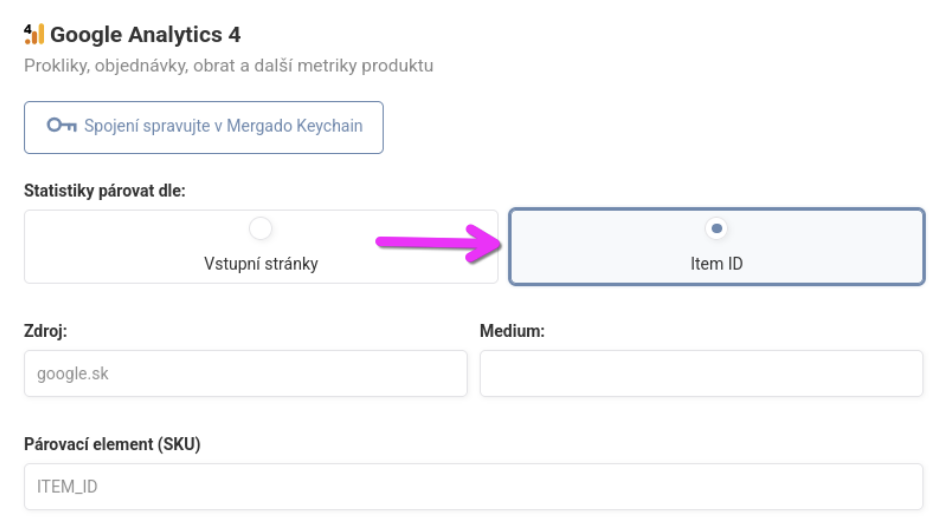Click the "Medium:" field label

[x=512, y=332]
